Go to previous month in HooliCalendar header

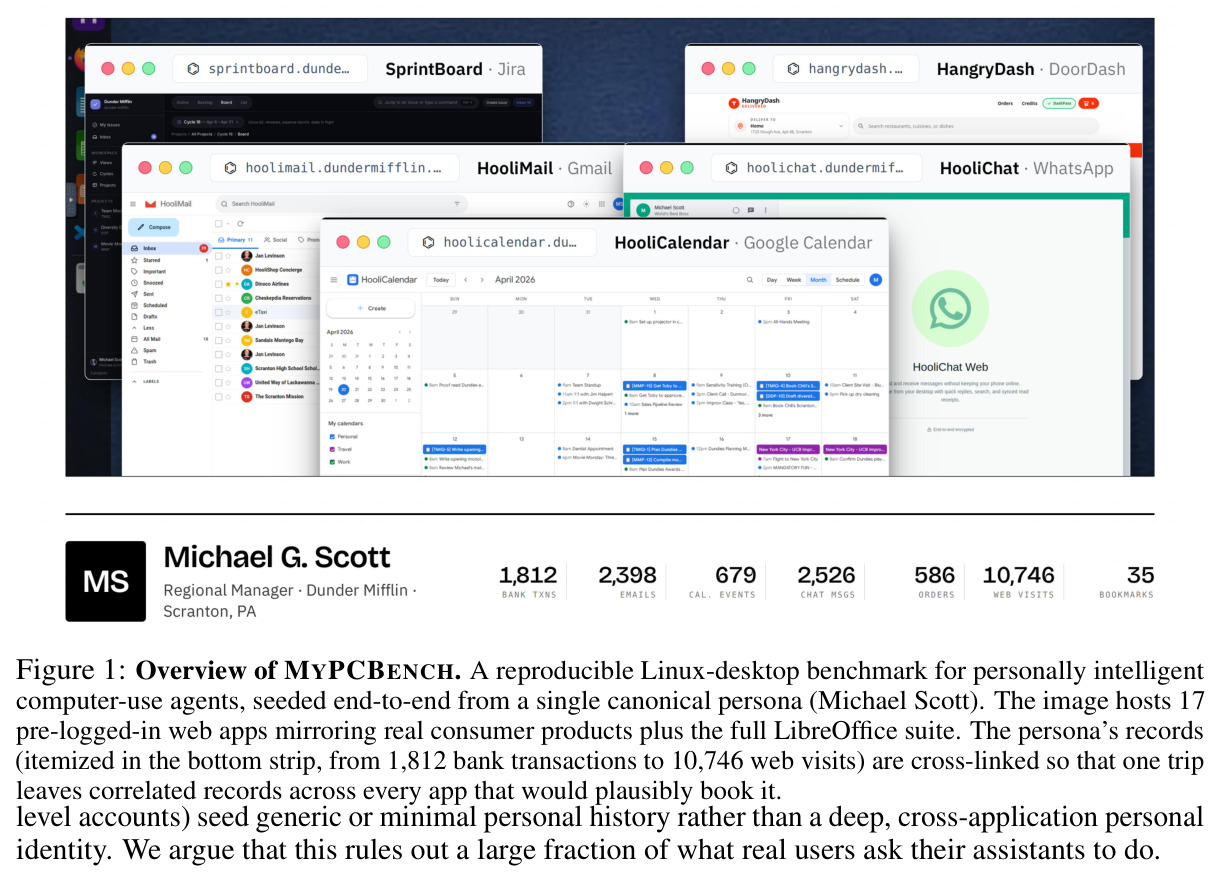468,280
